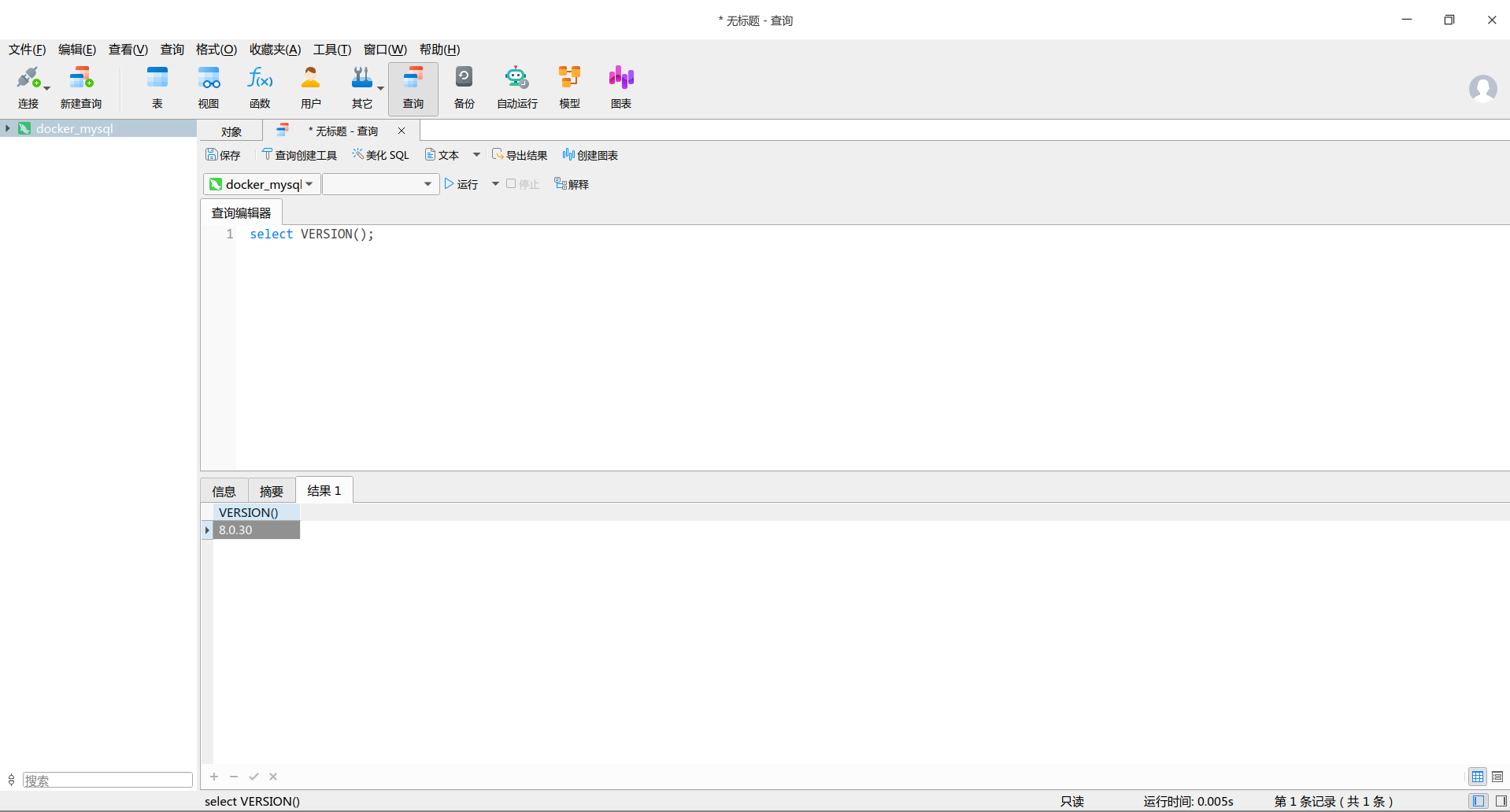This screenshot has height=812, width=1510.
Task: Open the 窗口(W) menu
Action: pyautogui.click(x=386, y=50)
